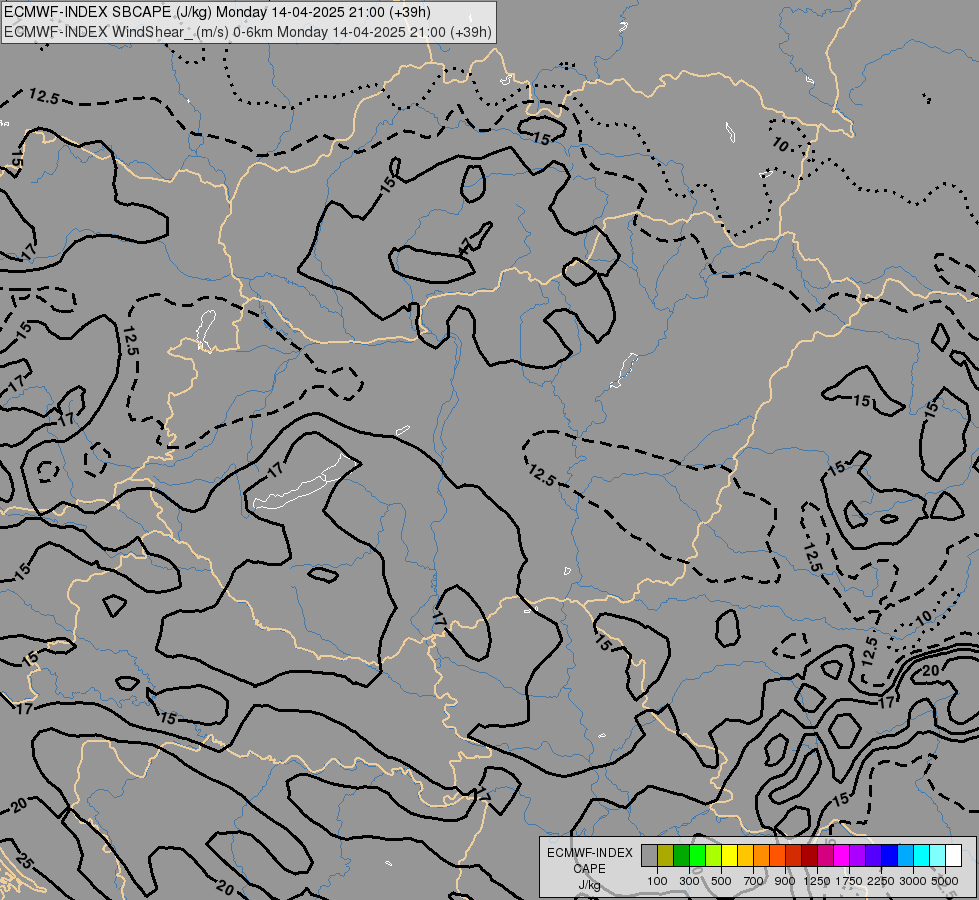Click the 'ECMWF-INDEX' title in the legend box
The image size is (979, 900).
click(x=589, y=853)
